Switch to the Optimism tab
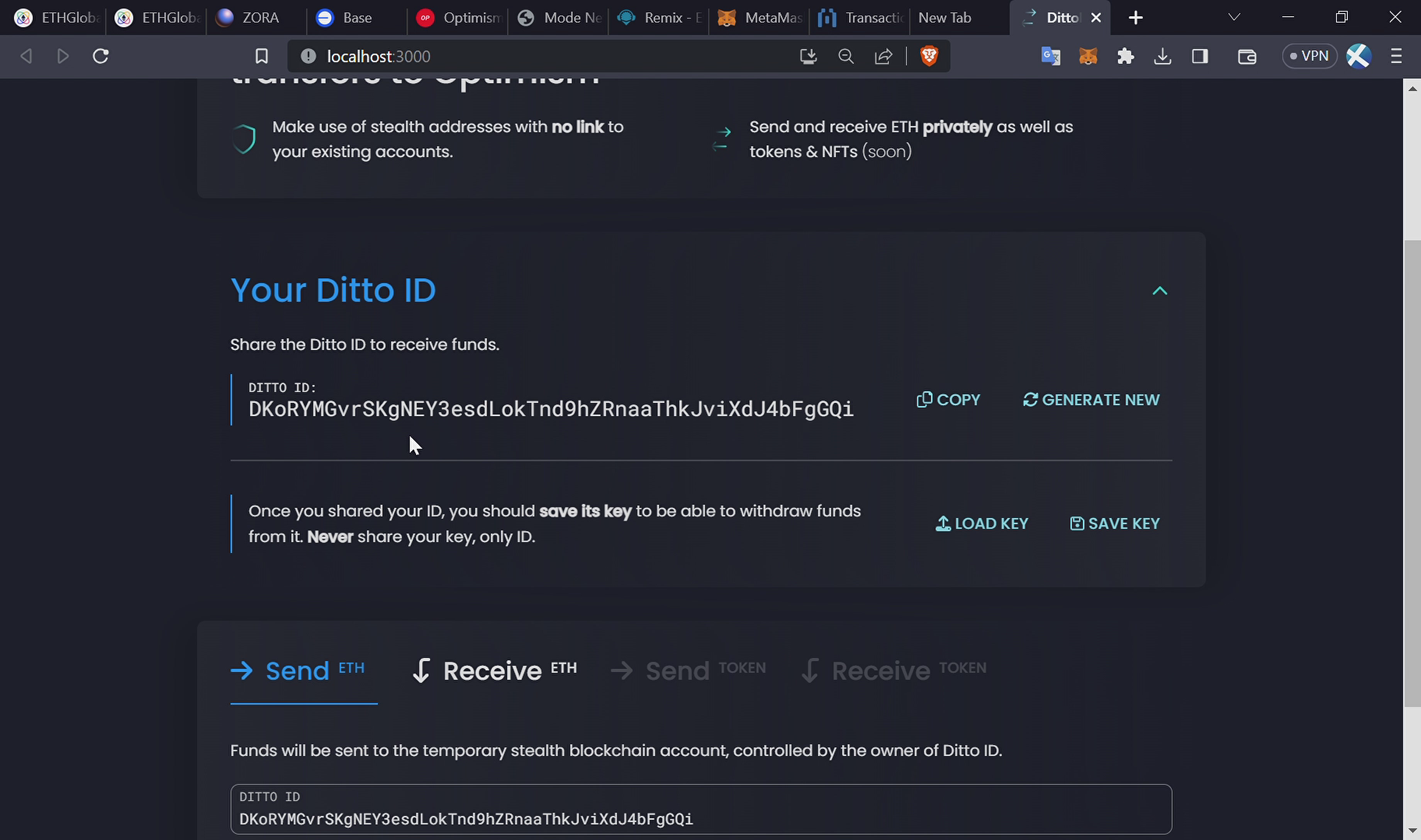 (x=457, y=18)
